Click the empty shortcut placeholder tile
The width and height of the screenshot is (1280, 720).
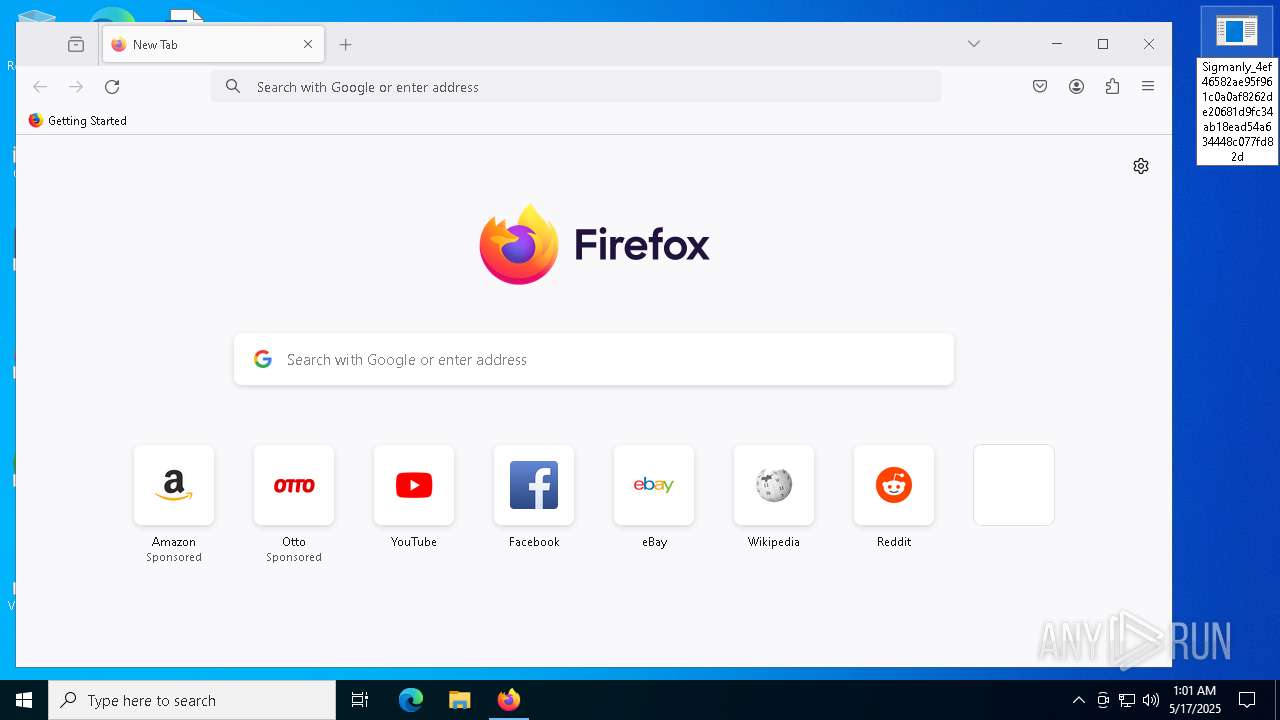pos(1014,485)
